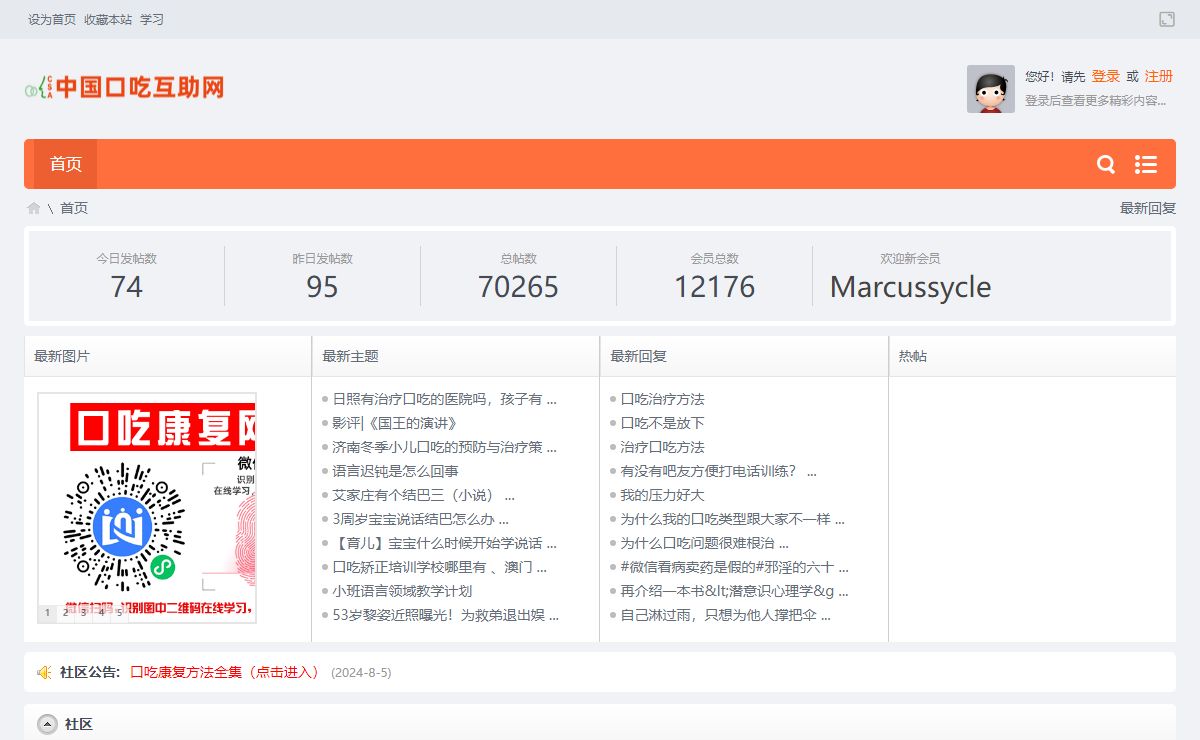Open reply 口吃治疗方法
Screen dimensions: 1200x740
(x=662, y=399)
